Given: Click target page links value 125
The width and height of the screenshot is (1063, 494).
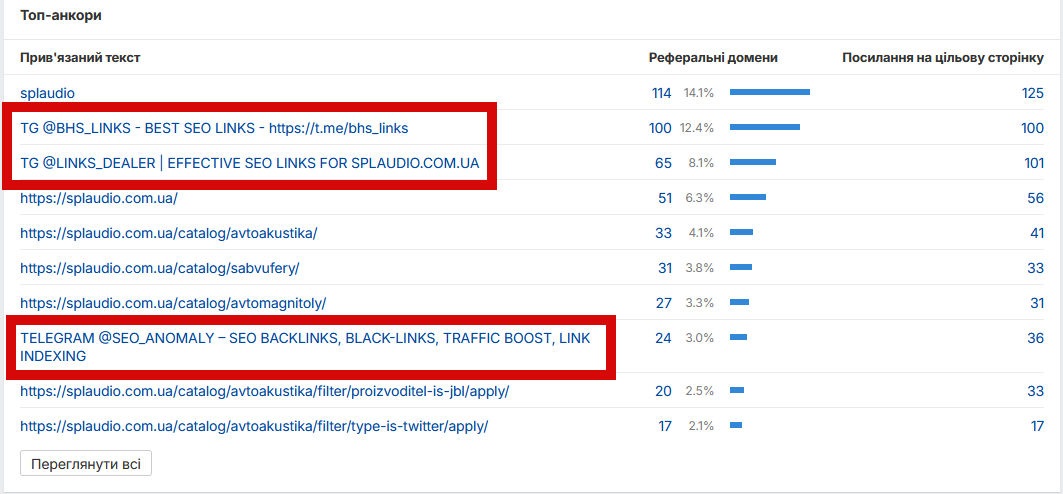Looking at the screenshot, I should pyautogui.click(x=1032, y=93).
